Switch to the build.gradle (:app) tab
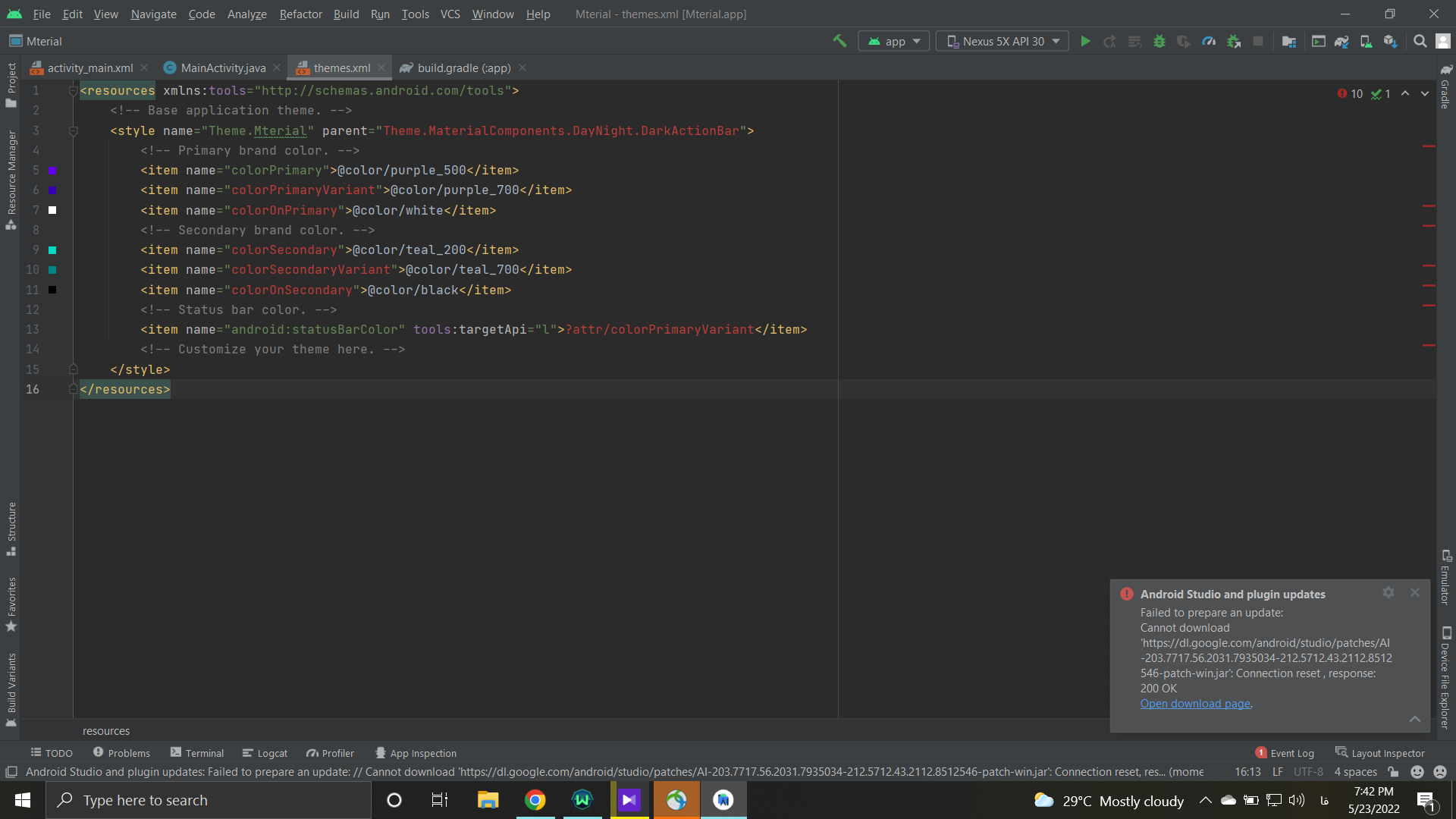1456x819 pixels. click(463, 67)
